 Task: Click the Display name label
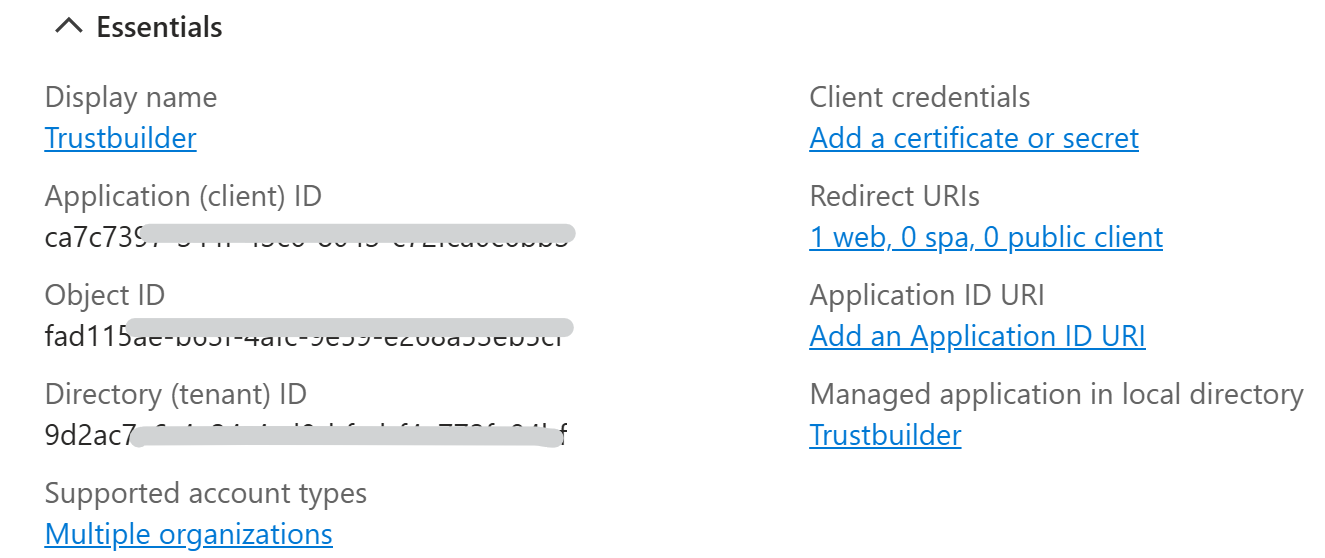(x=131, y=98)
